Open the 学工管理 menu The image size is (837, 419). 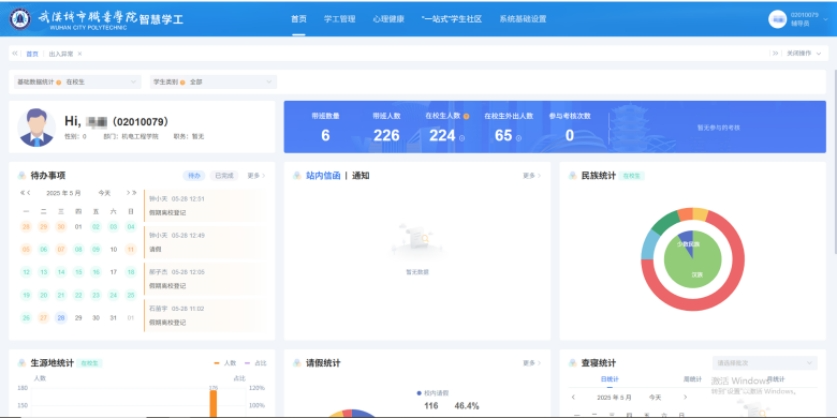[x=340, y=19]
